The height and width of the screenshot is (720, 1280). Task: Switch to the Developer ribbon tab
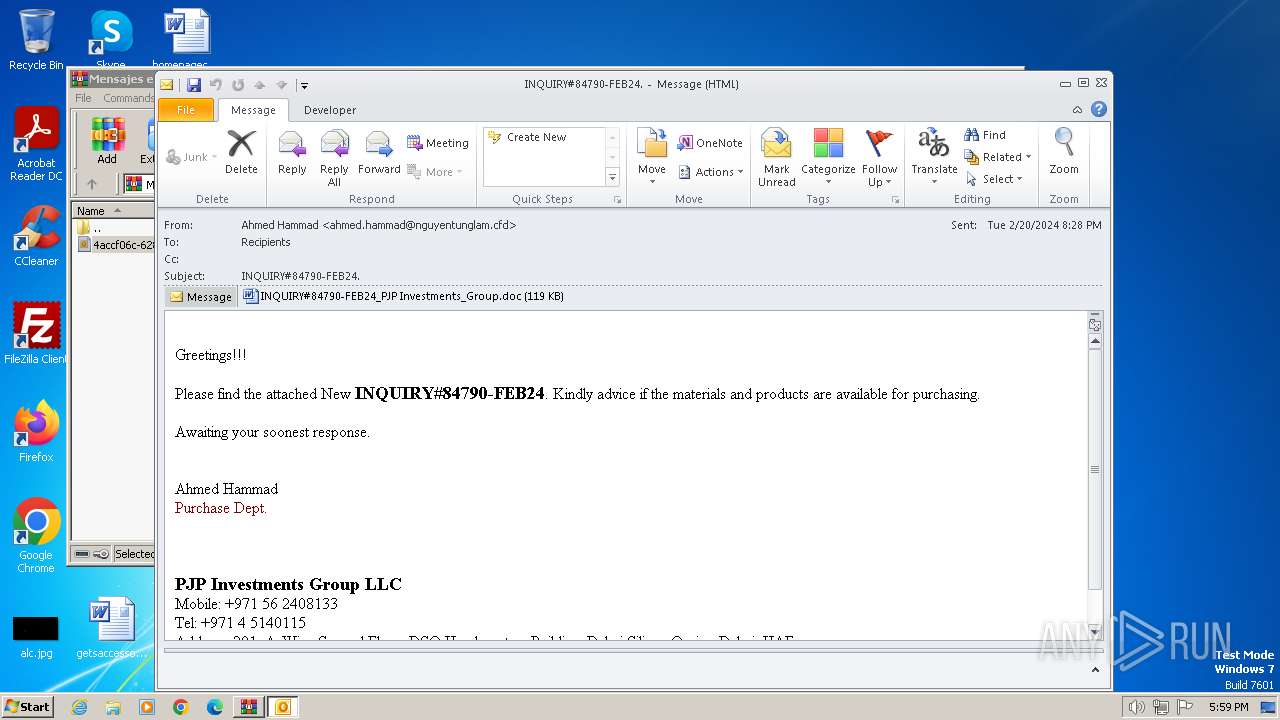(330, 110)
